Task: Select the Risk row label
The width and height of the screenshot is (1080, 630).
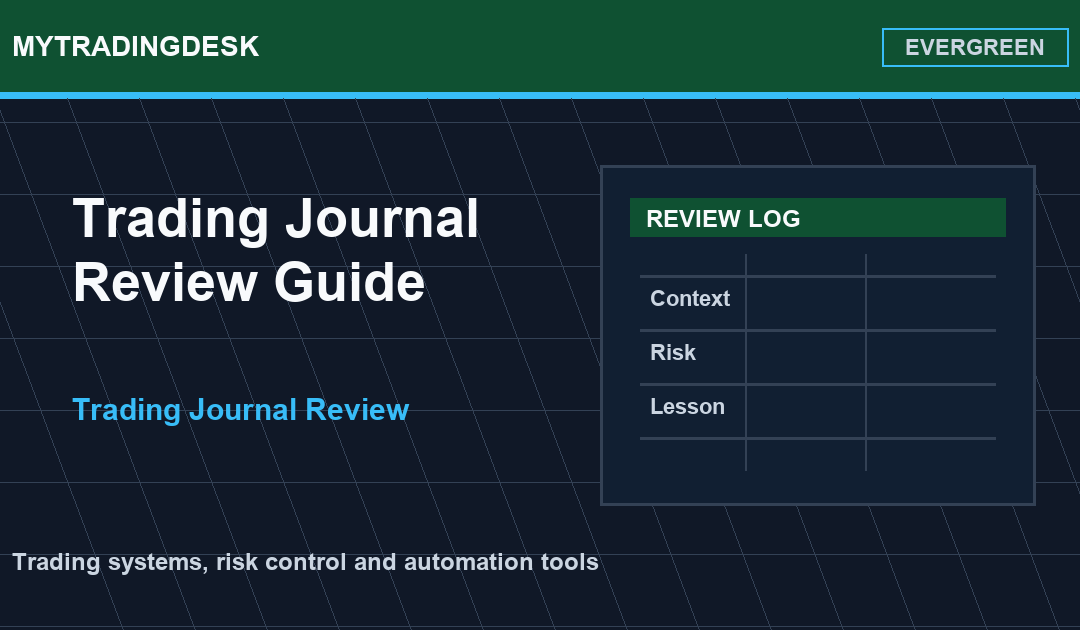Action: [673, 353]
